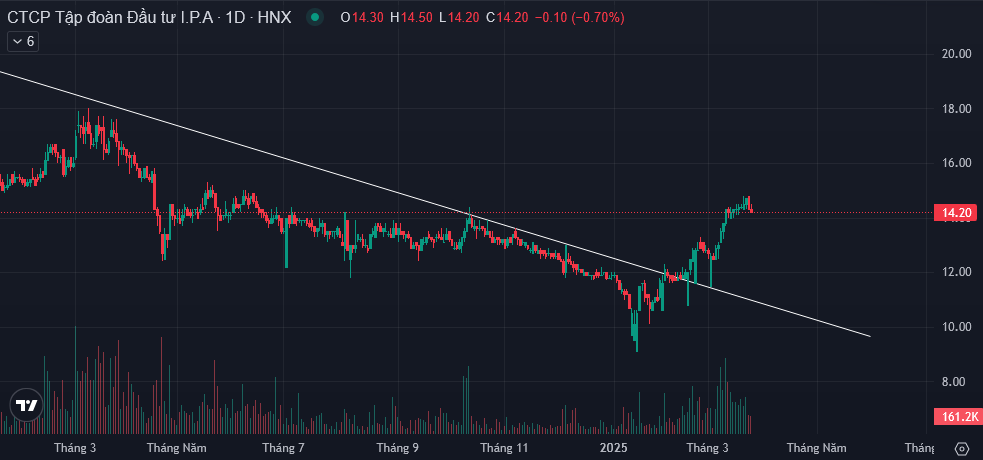Viewport: 983px width, 460px height.
Task: Click the 10.00 price axis label
Action: tap(956, 327)
